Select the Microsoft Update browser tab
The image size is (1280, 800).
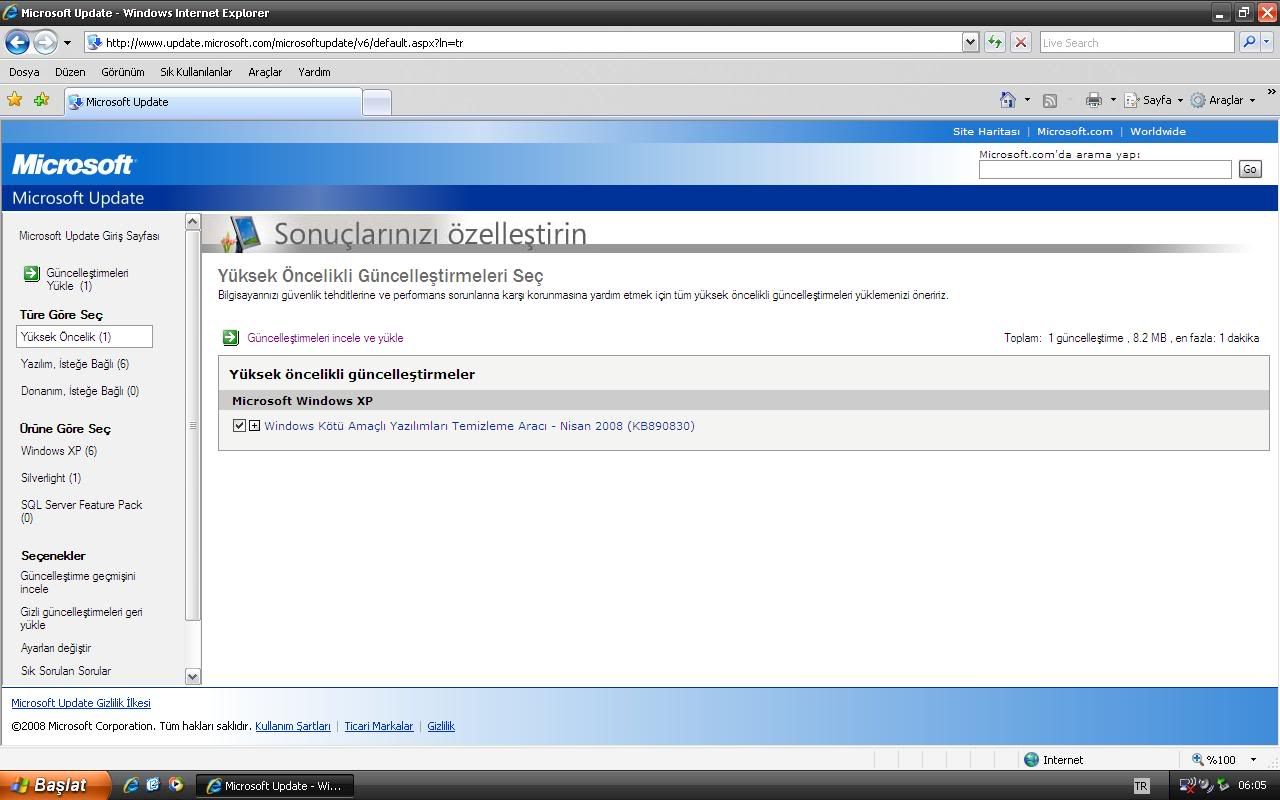coord(212,102)
